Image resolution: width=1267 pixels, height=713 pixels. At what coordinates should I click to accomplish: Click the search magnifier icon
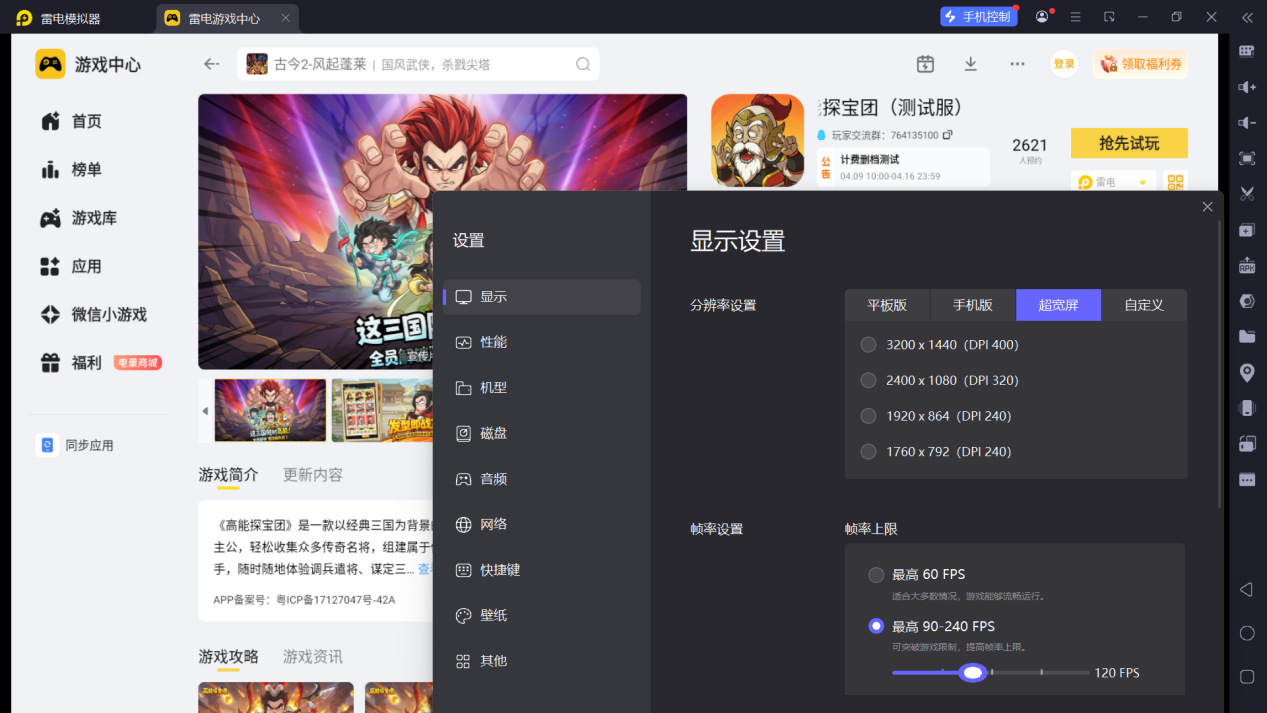click(583, 64)
